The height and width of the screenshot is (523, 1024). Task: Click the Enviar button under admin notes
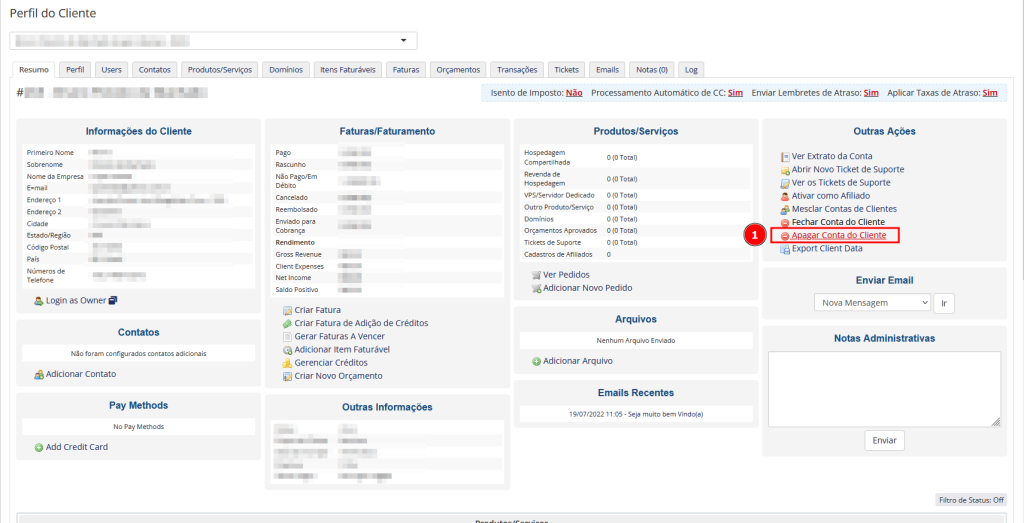tap(885, 441)
